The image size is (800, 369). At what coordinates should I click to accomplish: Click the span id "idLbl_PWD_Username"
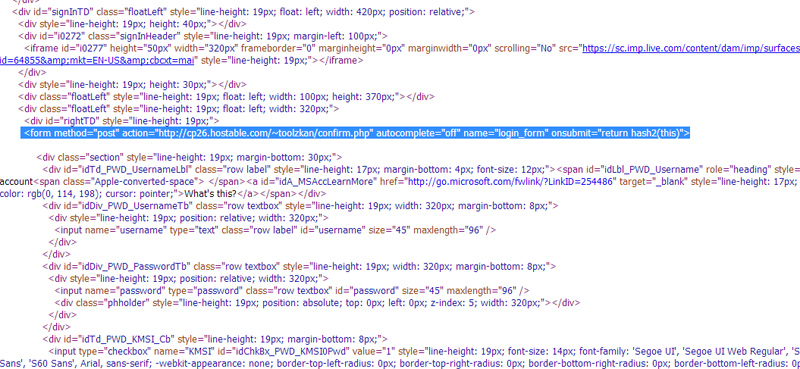pos(646,169)
